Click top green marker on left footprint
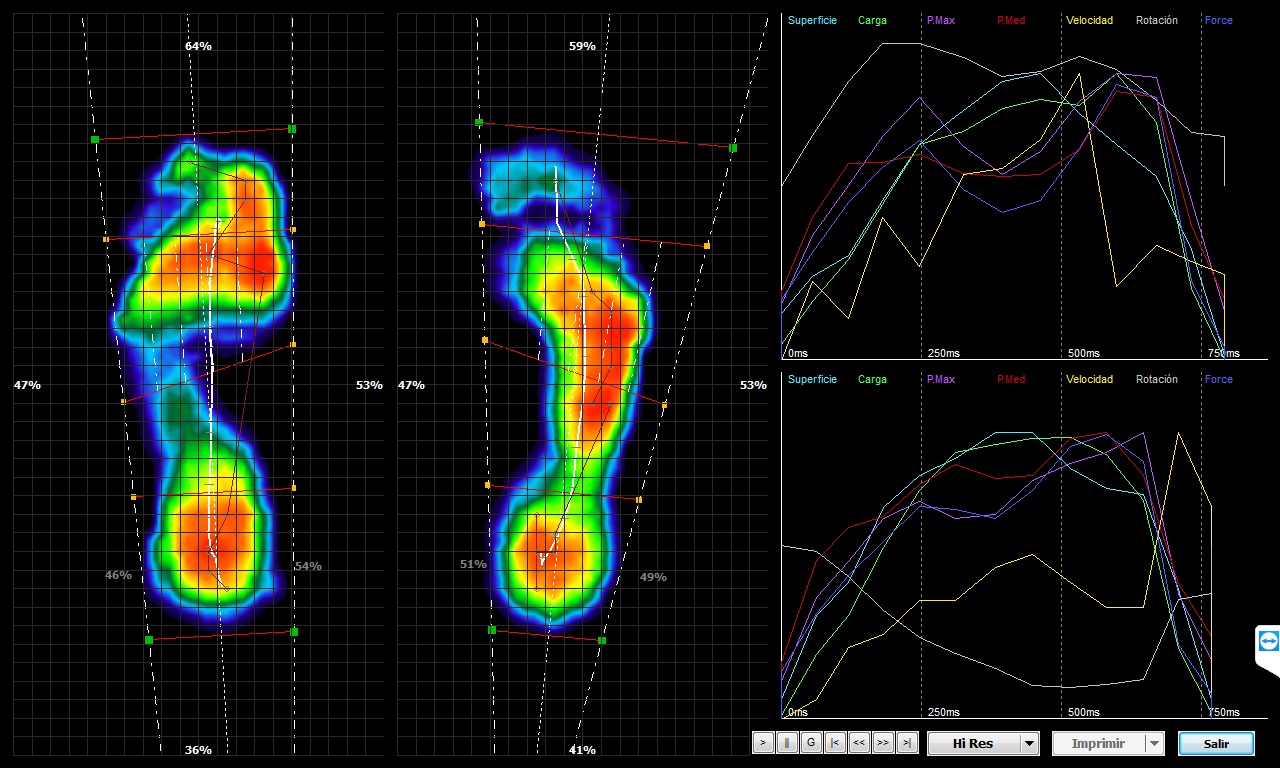Viewport: 1280px width, 768px height. pos(292,129)
